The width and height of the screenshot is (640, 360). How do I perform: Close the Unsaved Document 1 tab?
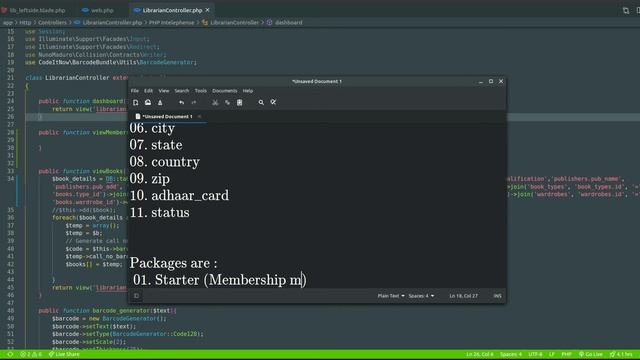[x=200, y=116]
